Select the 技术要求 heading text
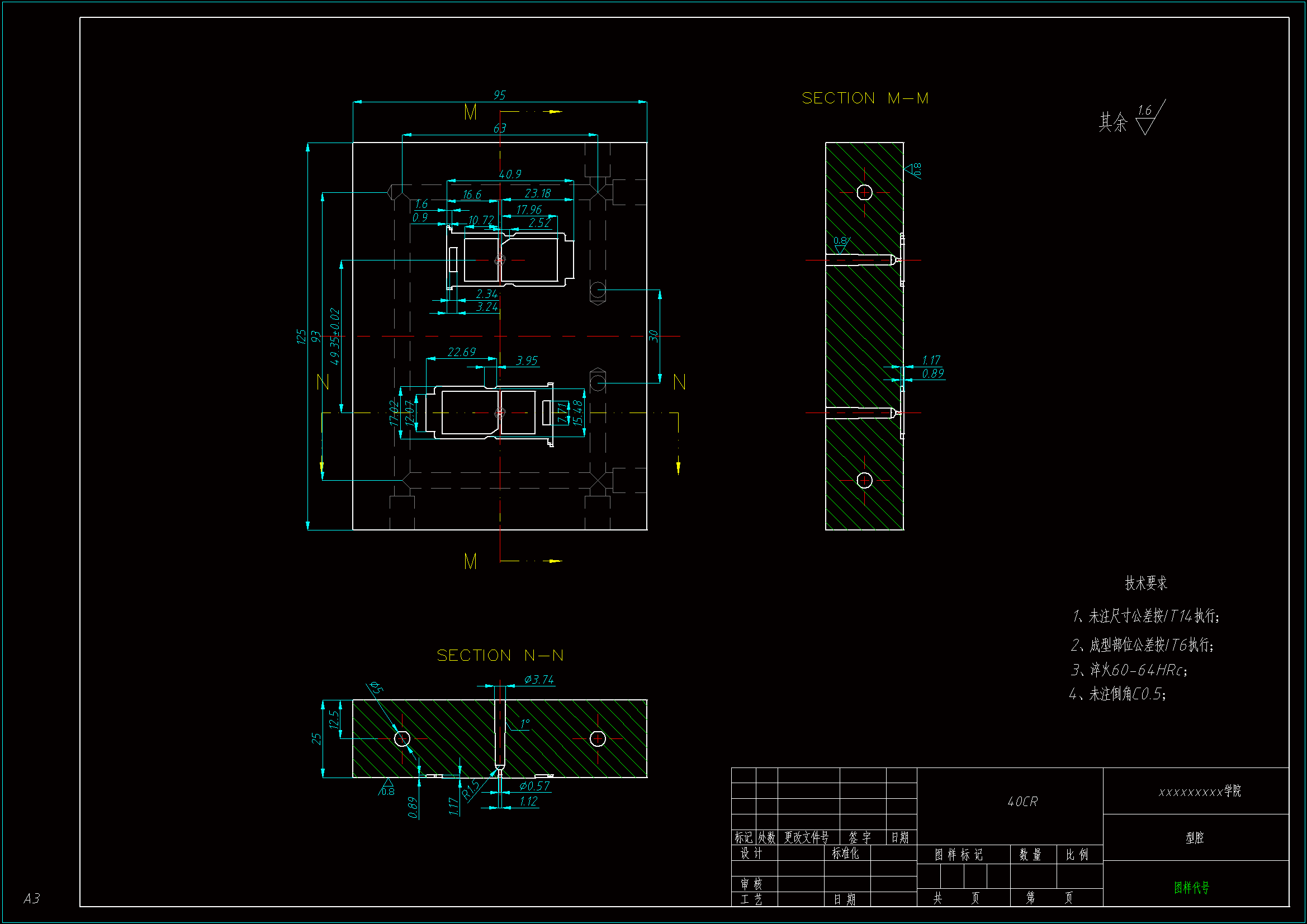Screen dimensions: 1307x924 pos(1145,583)
